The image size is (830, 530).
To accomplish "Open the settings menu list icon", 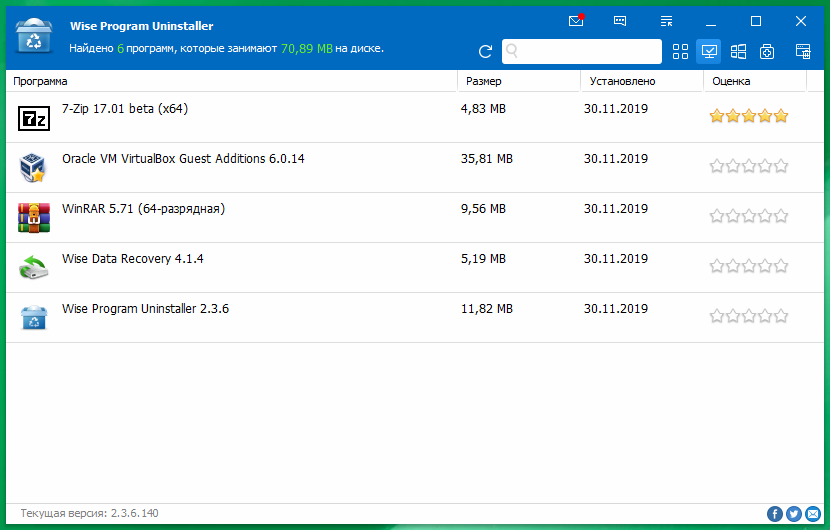I will tap(666, 21).
